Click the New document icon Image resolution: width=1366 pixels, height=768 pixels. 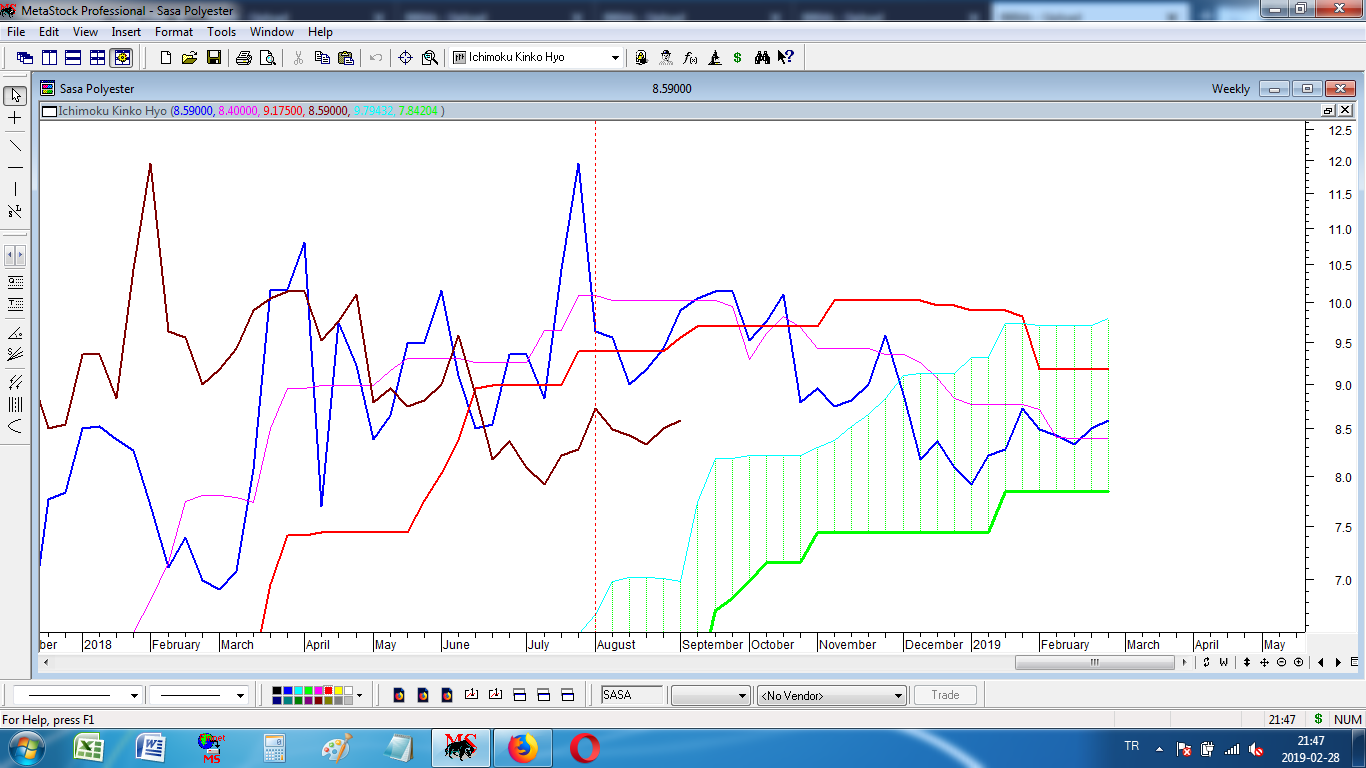[x=165, y=58]
